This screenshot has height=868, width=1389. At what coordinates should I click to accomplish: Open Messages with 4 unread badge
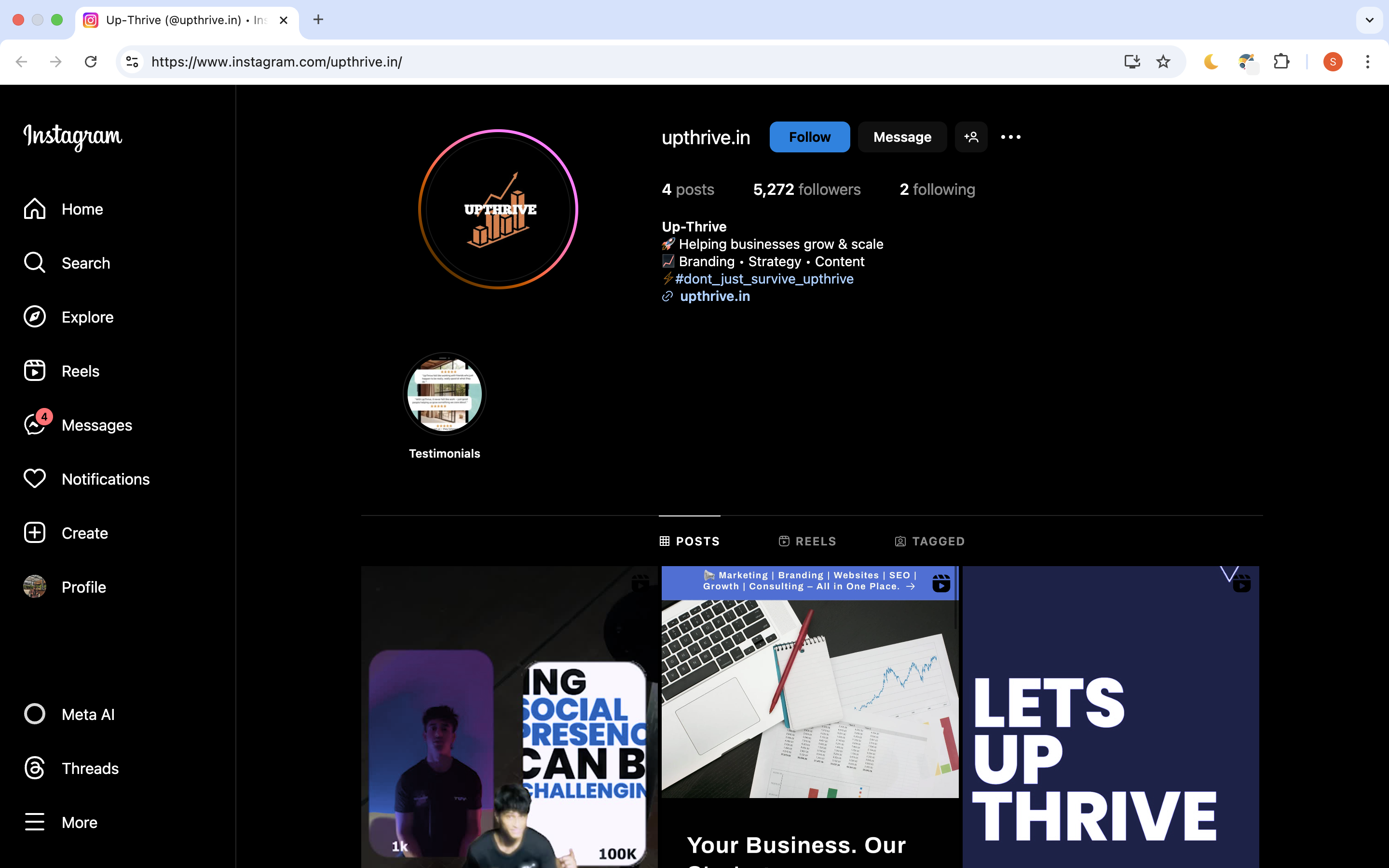(78, 425)
